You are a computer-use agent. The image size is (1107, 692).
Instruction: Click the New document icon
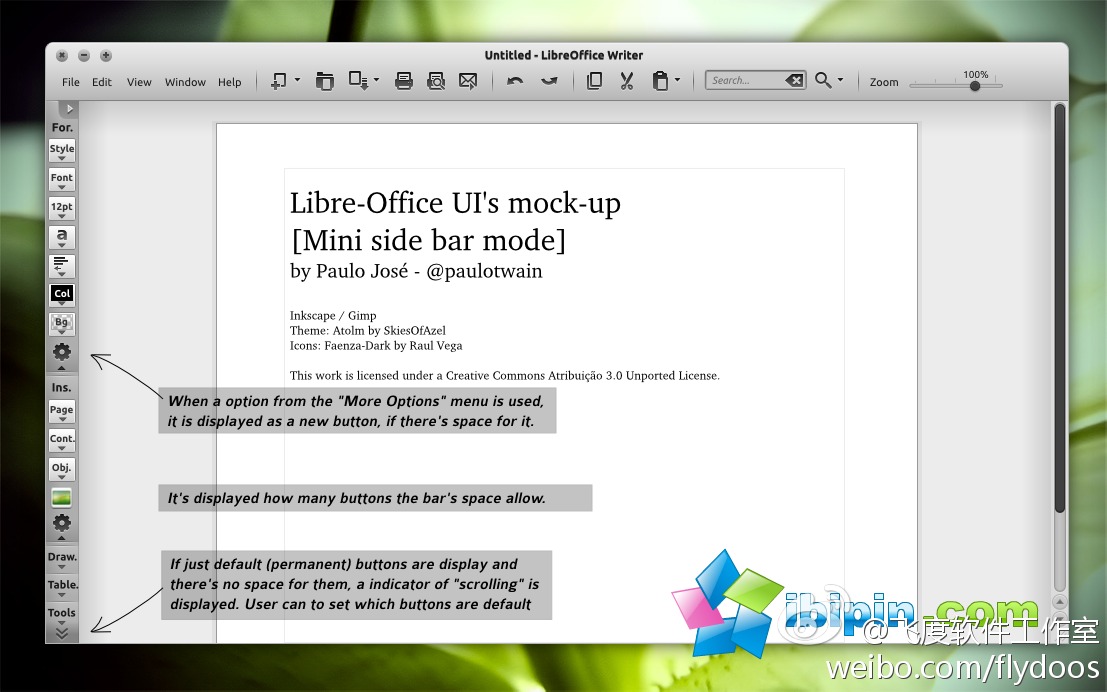coord(279,81)
